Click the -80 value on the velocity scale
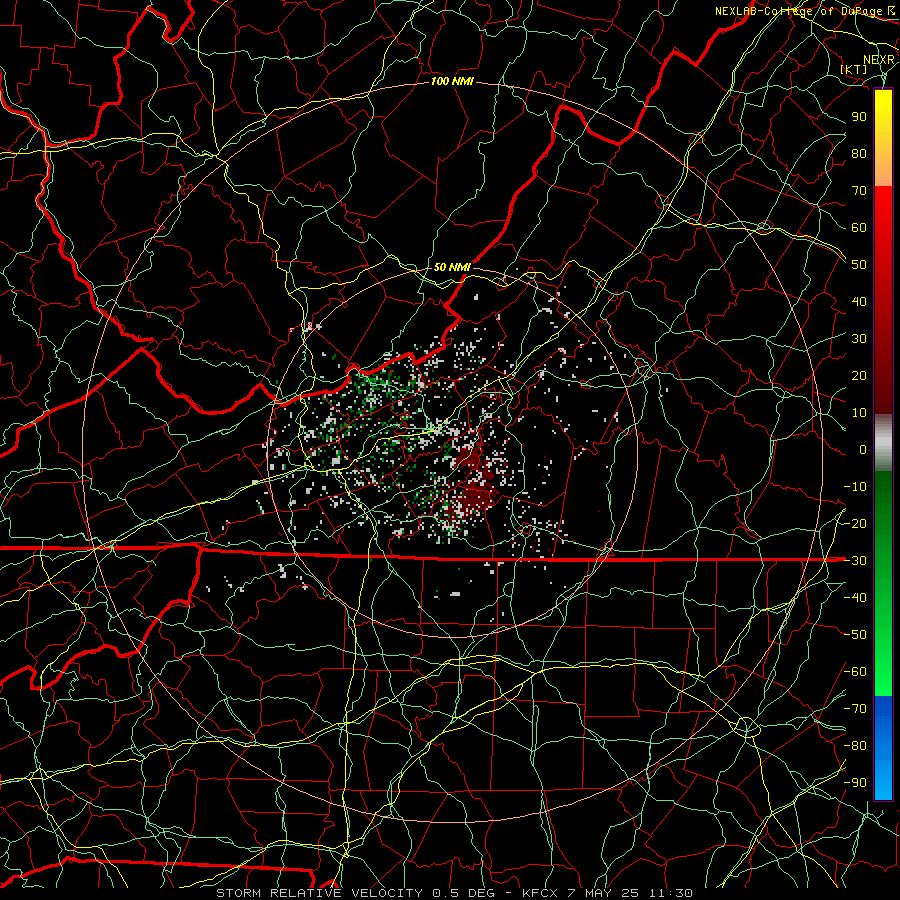Viewport: 900px width, 900px height. 855,746
